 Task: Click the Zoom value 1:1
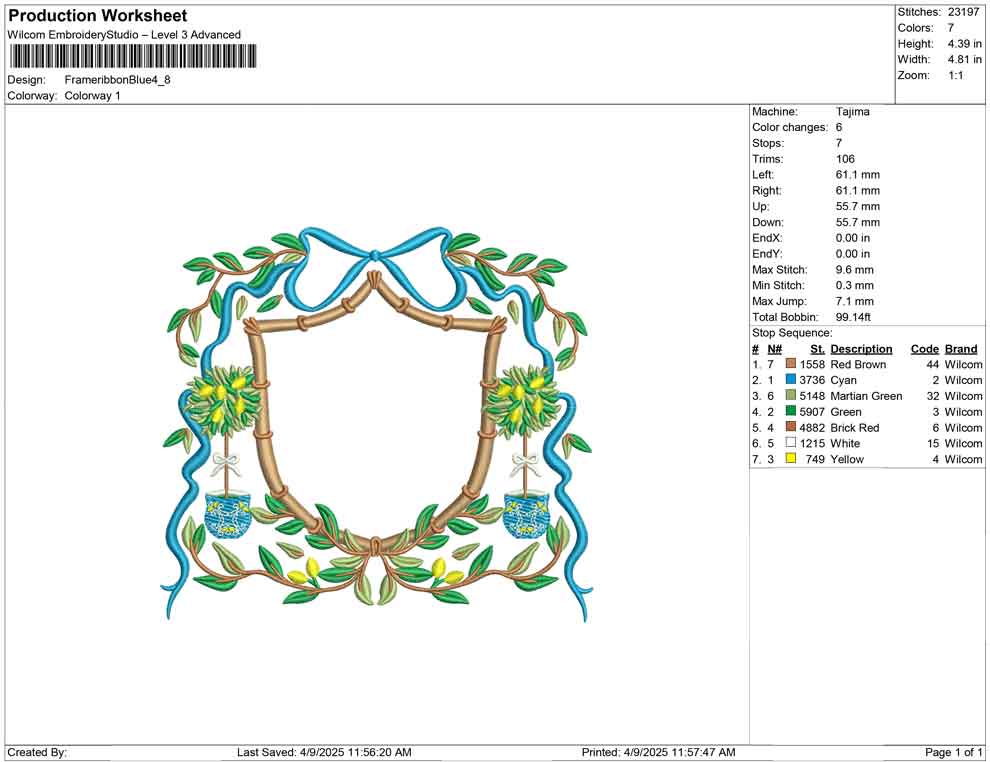pyautogui.click(x=955, y=75)
